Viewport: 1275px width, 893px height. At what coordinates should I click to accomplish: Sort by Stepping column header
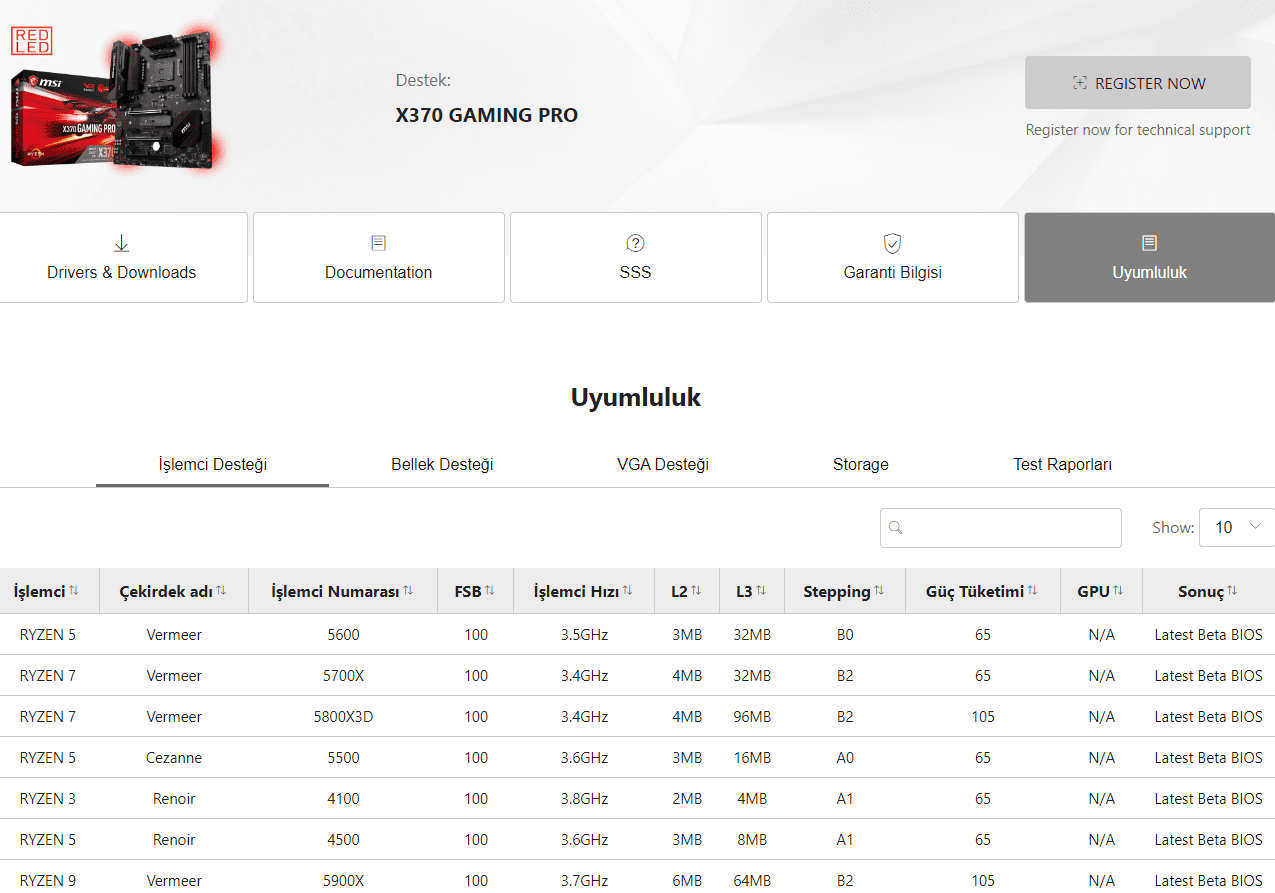click(836, 592)
